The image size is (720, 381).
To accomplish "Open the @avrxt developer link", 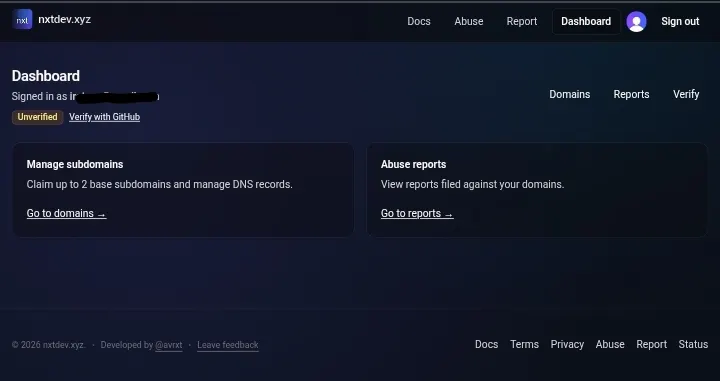I will [x=169, y=345].
